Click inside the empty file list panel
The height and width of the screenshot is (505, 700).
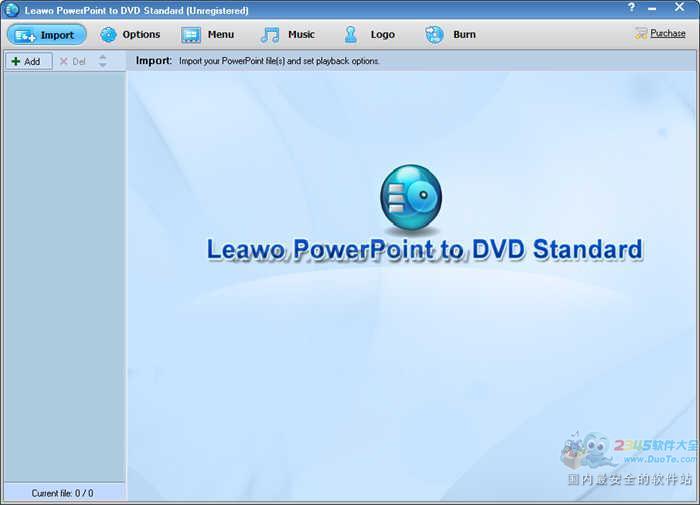point(64,270)
